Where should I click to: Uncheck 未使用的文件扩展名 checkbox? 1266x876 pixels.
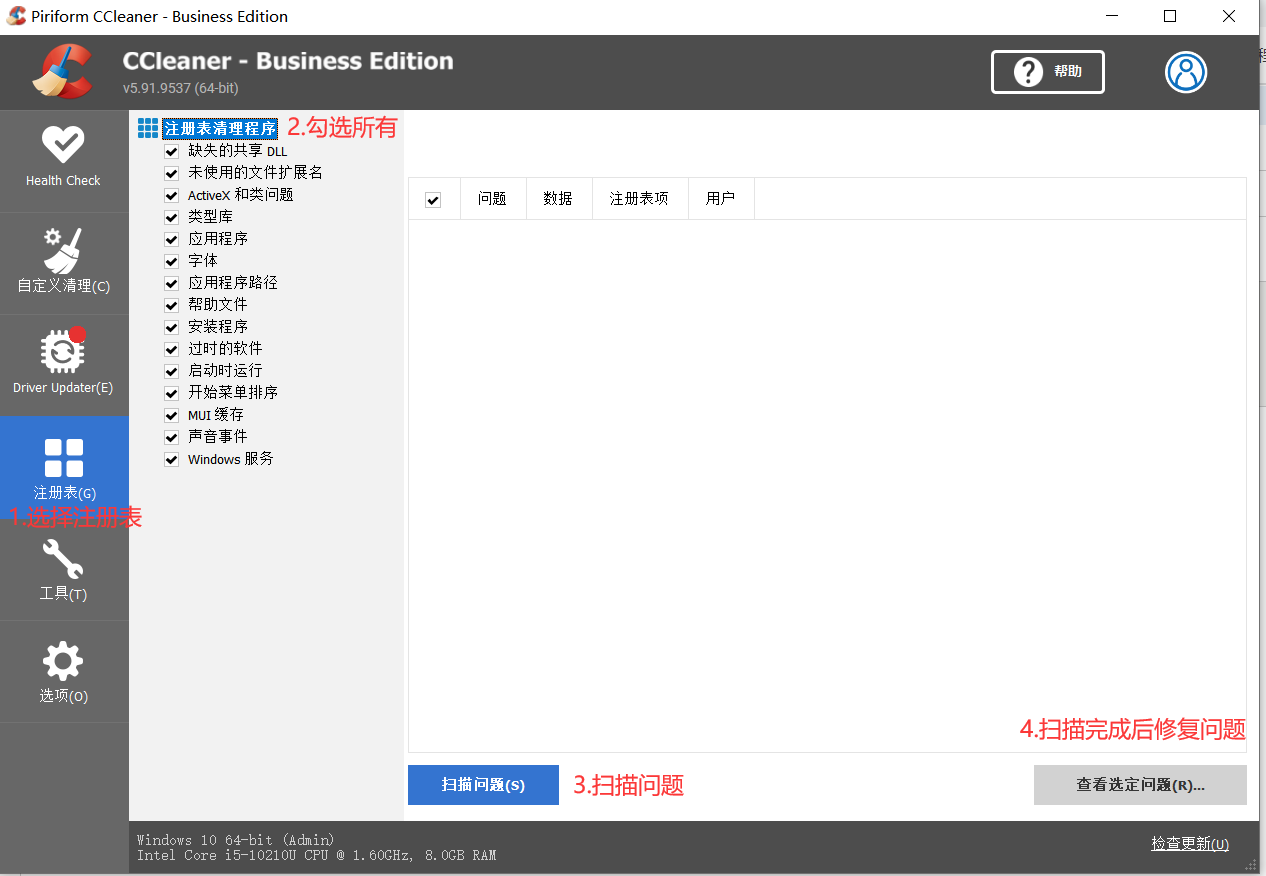click(x=171, y=173)
